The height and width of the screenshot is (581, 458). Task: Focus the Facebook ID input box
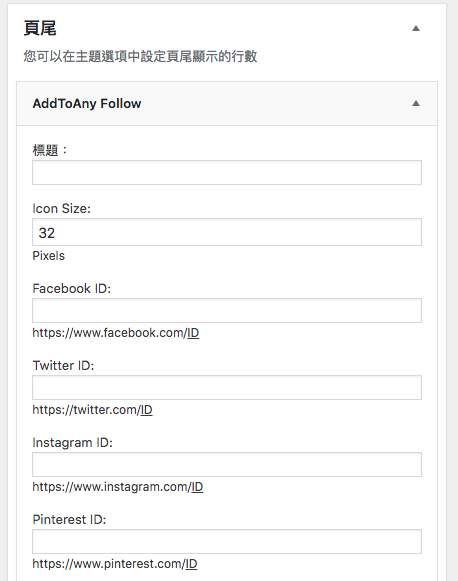pyautogui.click(x=227, y=310)
